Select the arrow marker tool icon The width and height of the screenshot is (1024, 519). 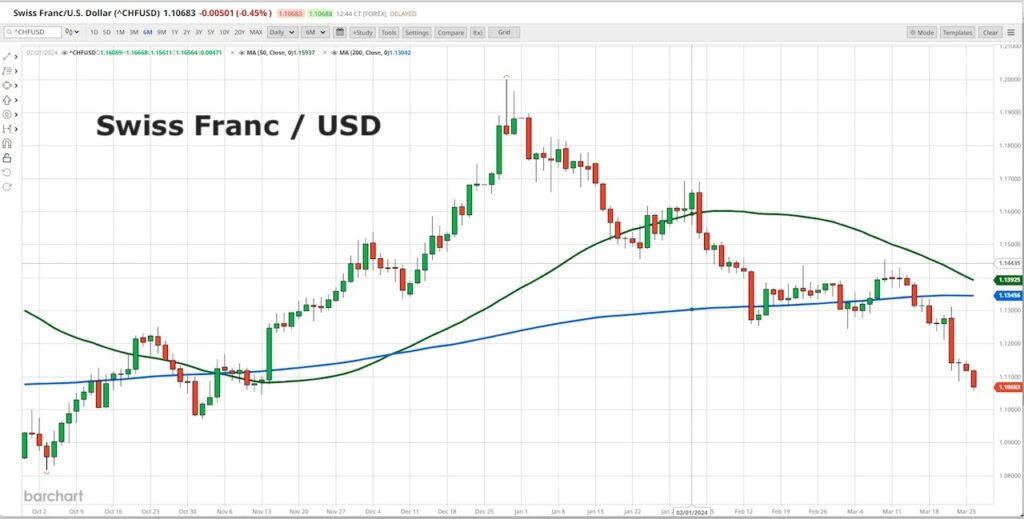pyautogui.click(x=7, y=100)
